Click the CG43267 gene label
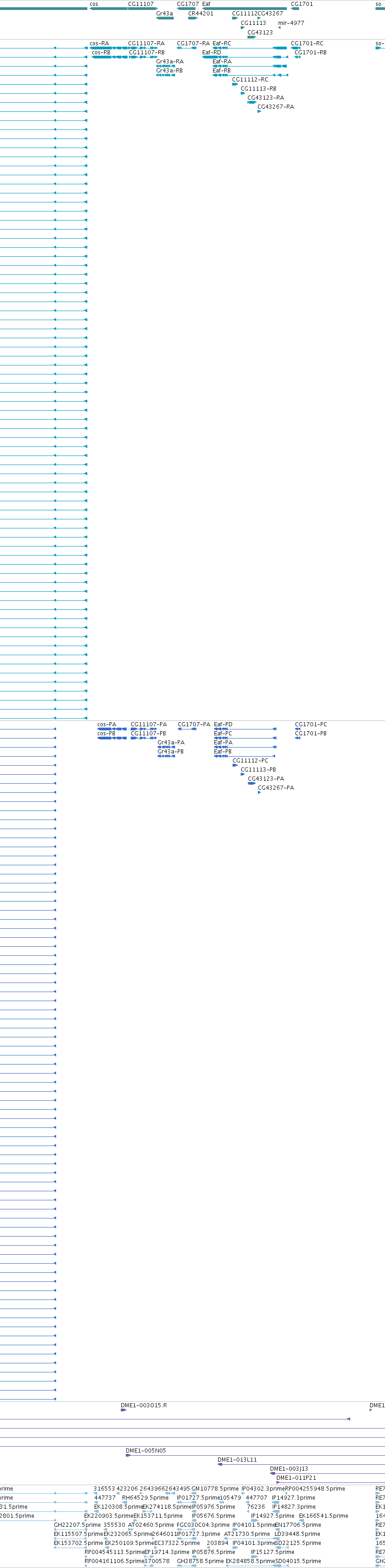385x1568 pixels. point(270,14)
